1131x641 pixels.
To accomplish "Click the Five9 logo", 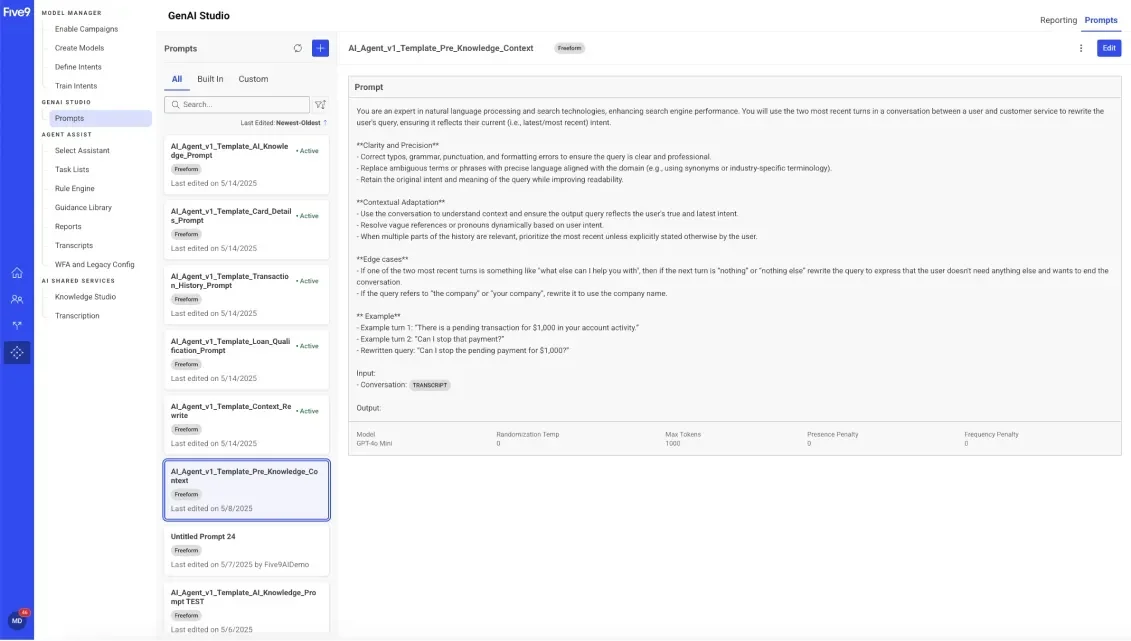I will (x=17, y=14).
